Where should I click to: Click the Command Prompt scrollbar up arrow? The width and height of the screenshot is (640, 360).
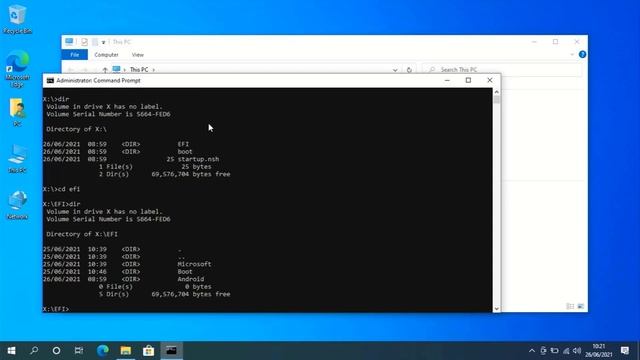coord(496,92)
